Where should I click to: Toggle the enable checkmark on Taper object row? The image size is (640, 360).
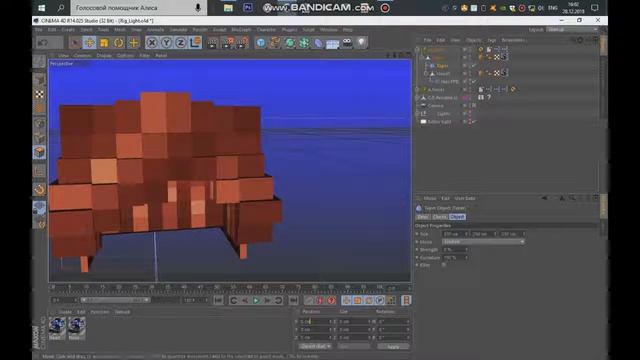tap(474, 65)
